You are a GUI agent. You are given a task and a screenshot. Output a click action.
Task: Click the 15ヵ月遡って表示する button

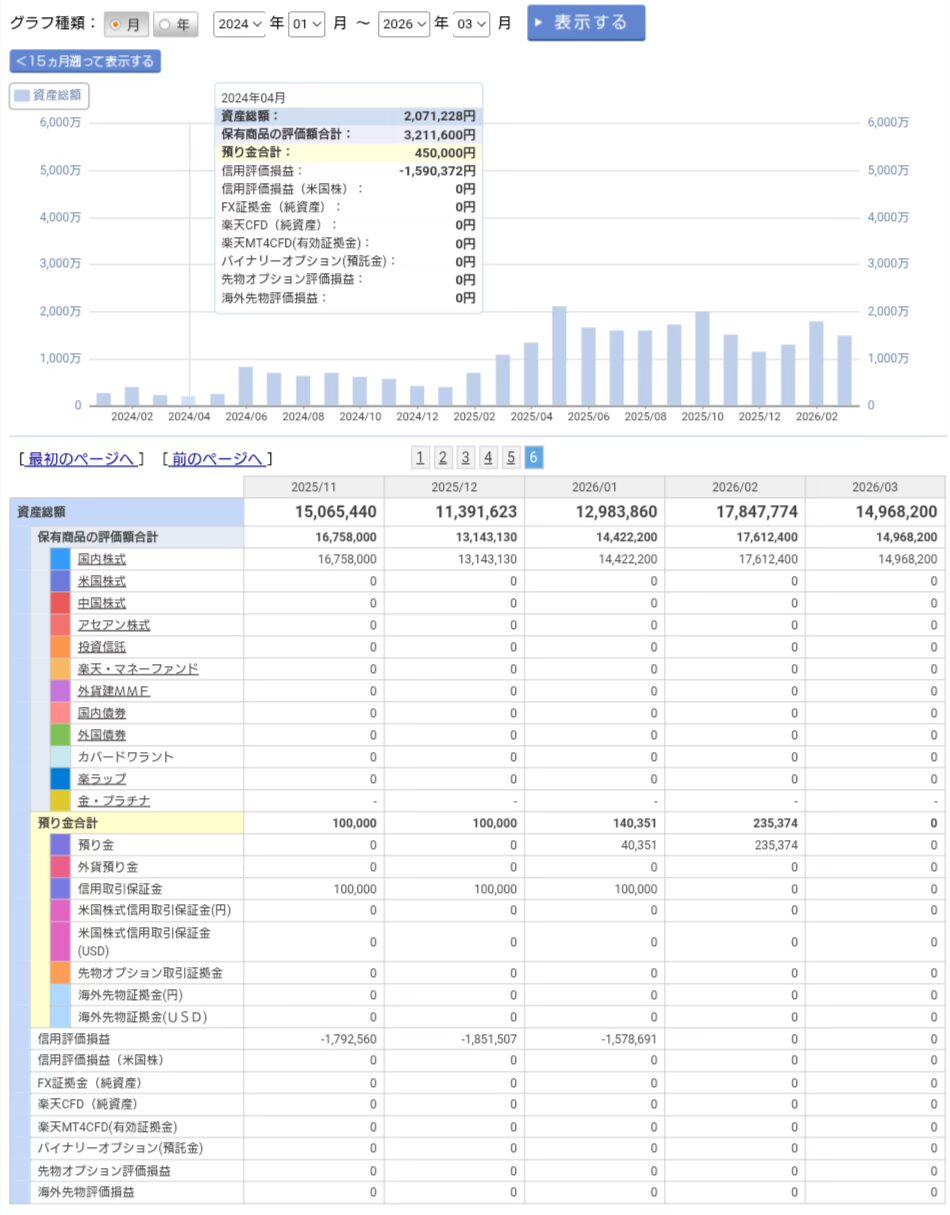pyautogui.click(x=85, y=61)
